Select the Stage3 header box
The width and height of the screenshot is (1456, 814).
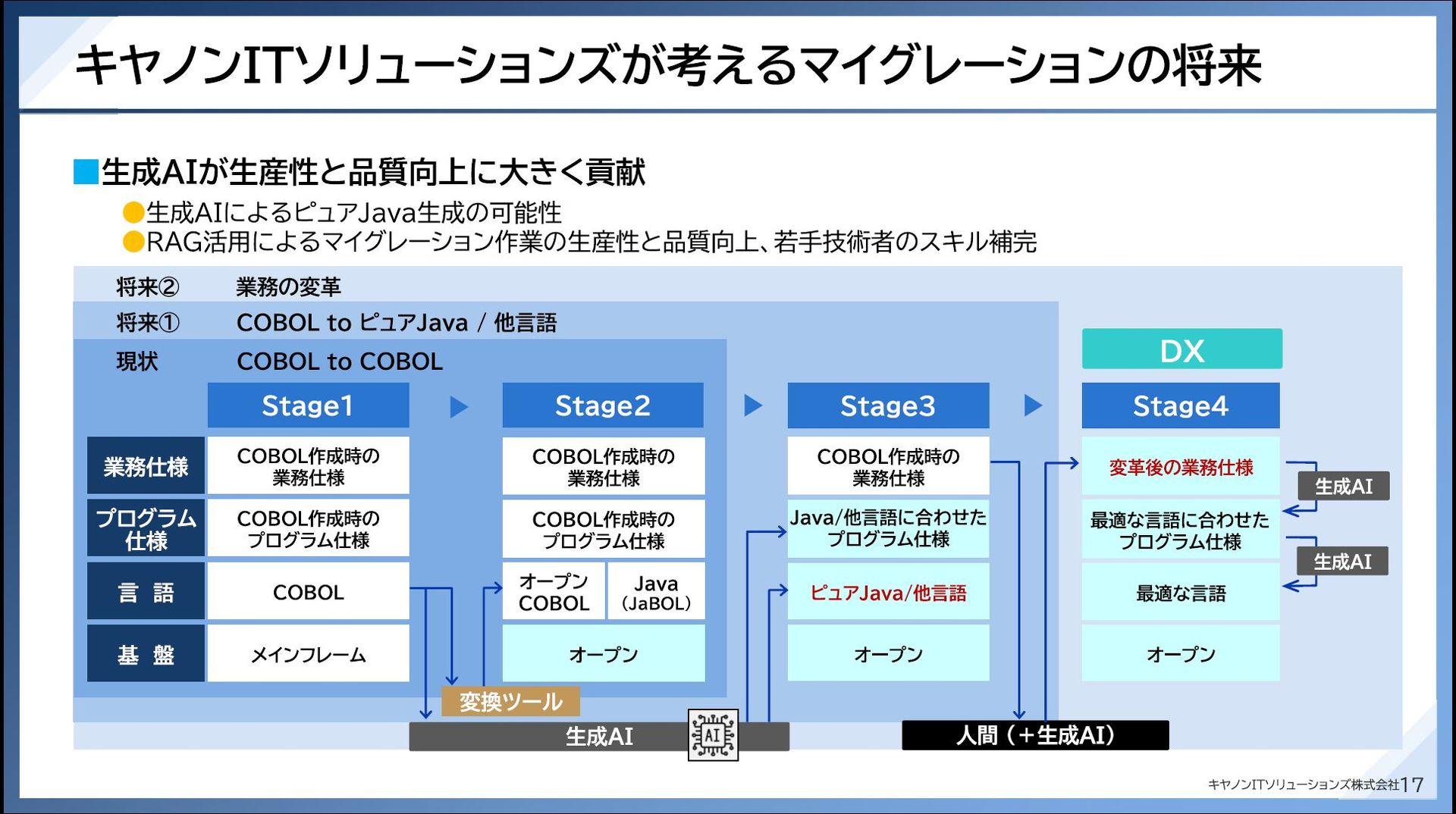[888, 405]
